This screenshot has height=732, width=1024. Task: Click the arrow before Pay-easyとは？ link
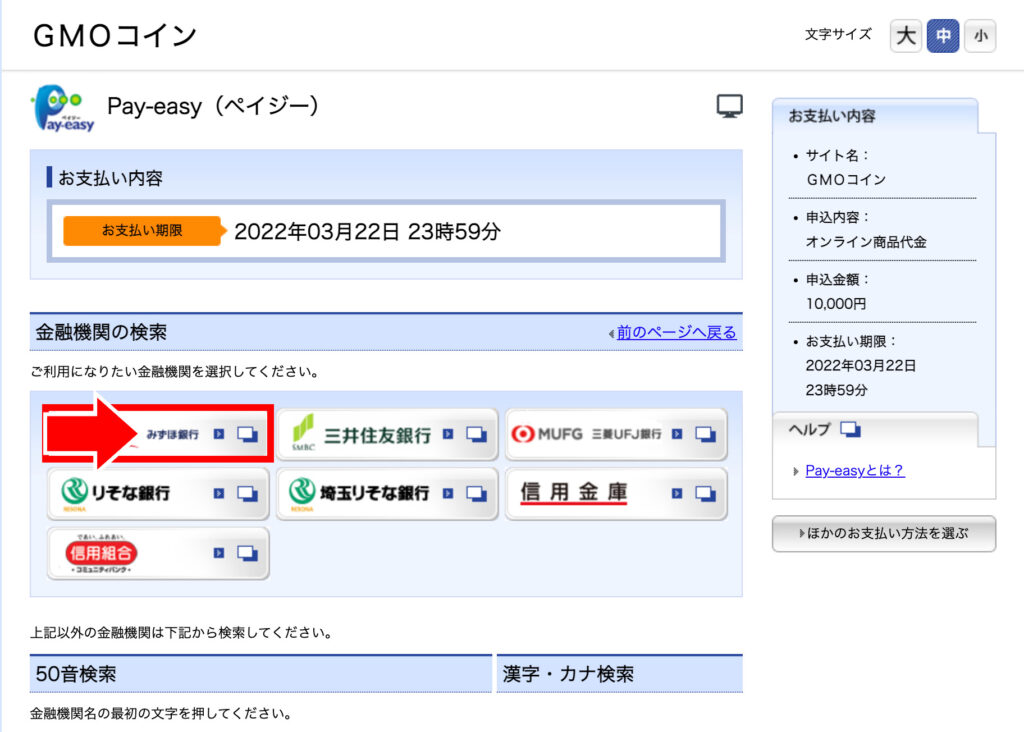(795, 471)
